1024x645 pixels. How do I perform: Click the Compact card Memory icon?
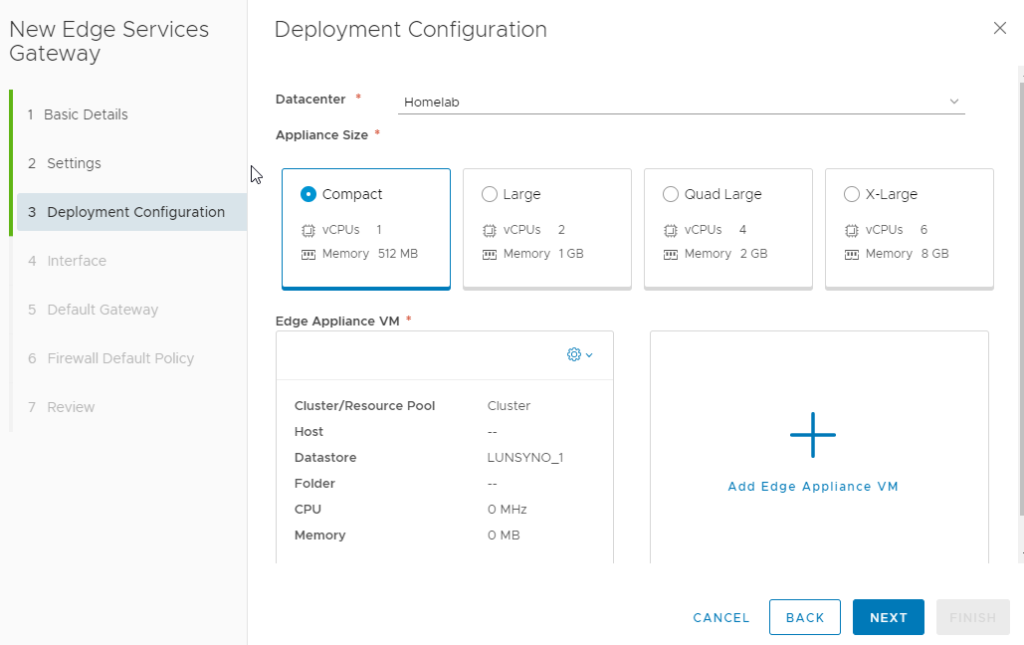[x=308, y=255]
